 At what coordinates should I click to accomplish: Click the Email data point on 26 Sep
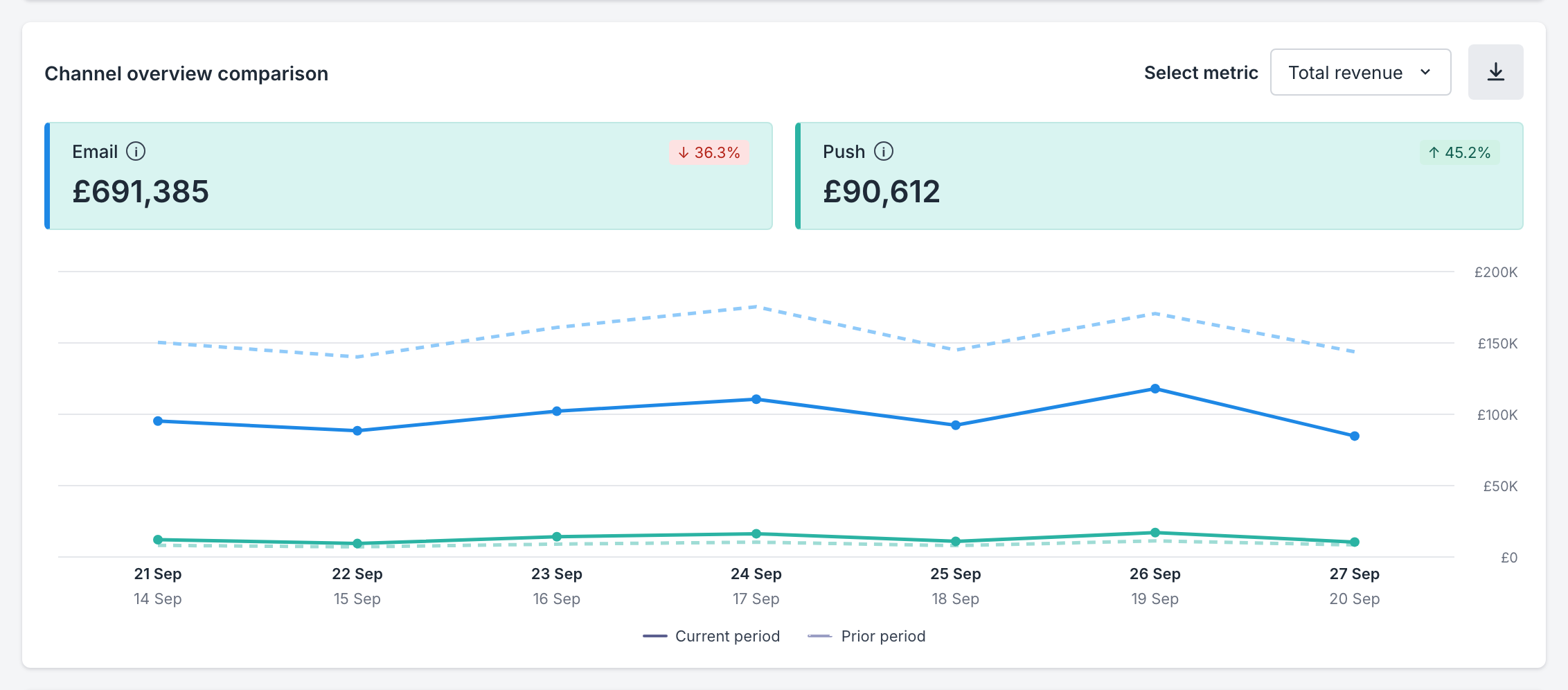point(1155,389)
